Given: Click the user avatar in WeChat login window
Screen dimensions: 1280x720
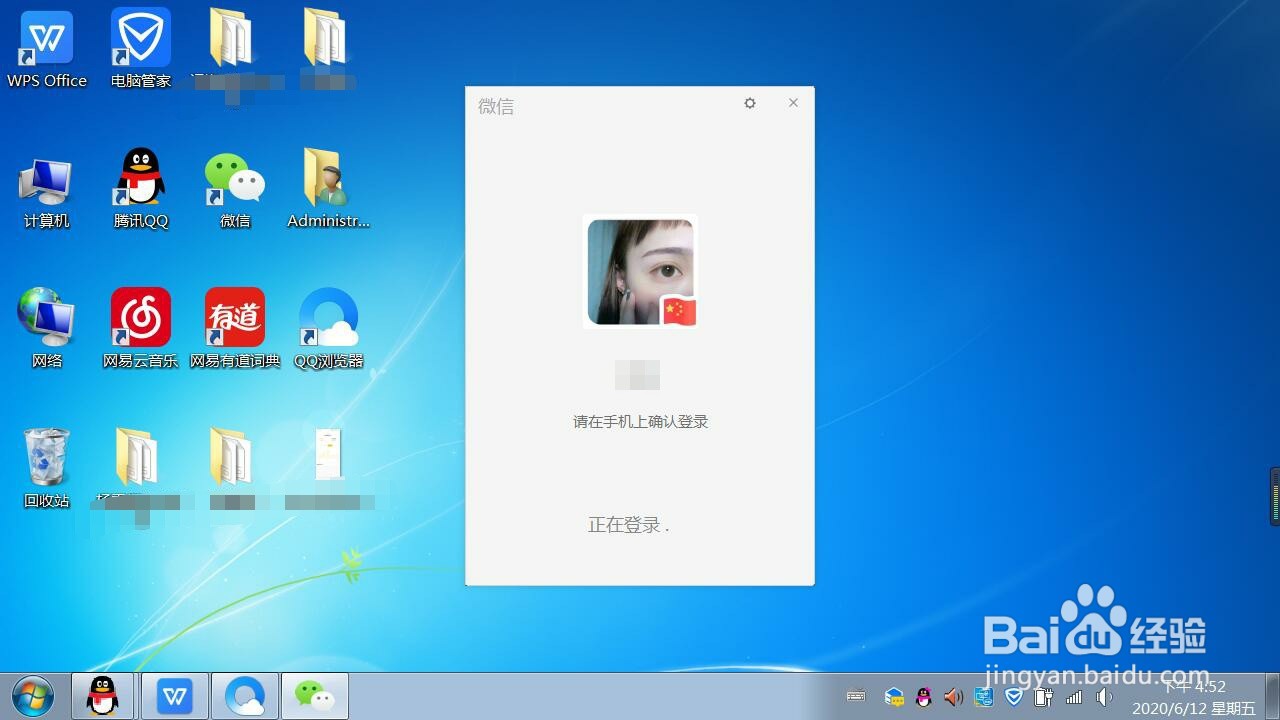Looking at the screenshot, I should tap(639, 271).
